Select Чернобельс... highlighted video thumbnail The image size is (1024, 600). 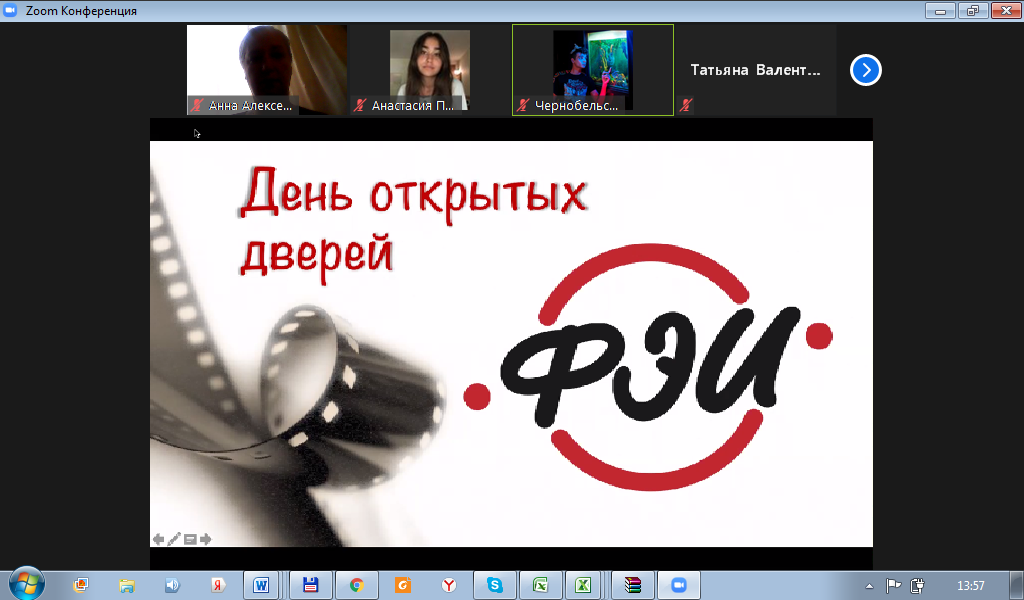[x=593, y=70]
